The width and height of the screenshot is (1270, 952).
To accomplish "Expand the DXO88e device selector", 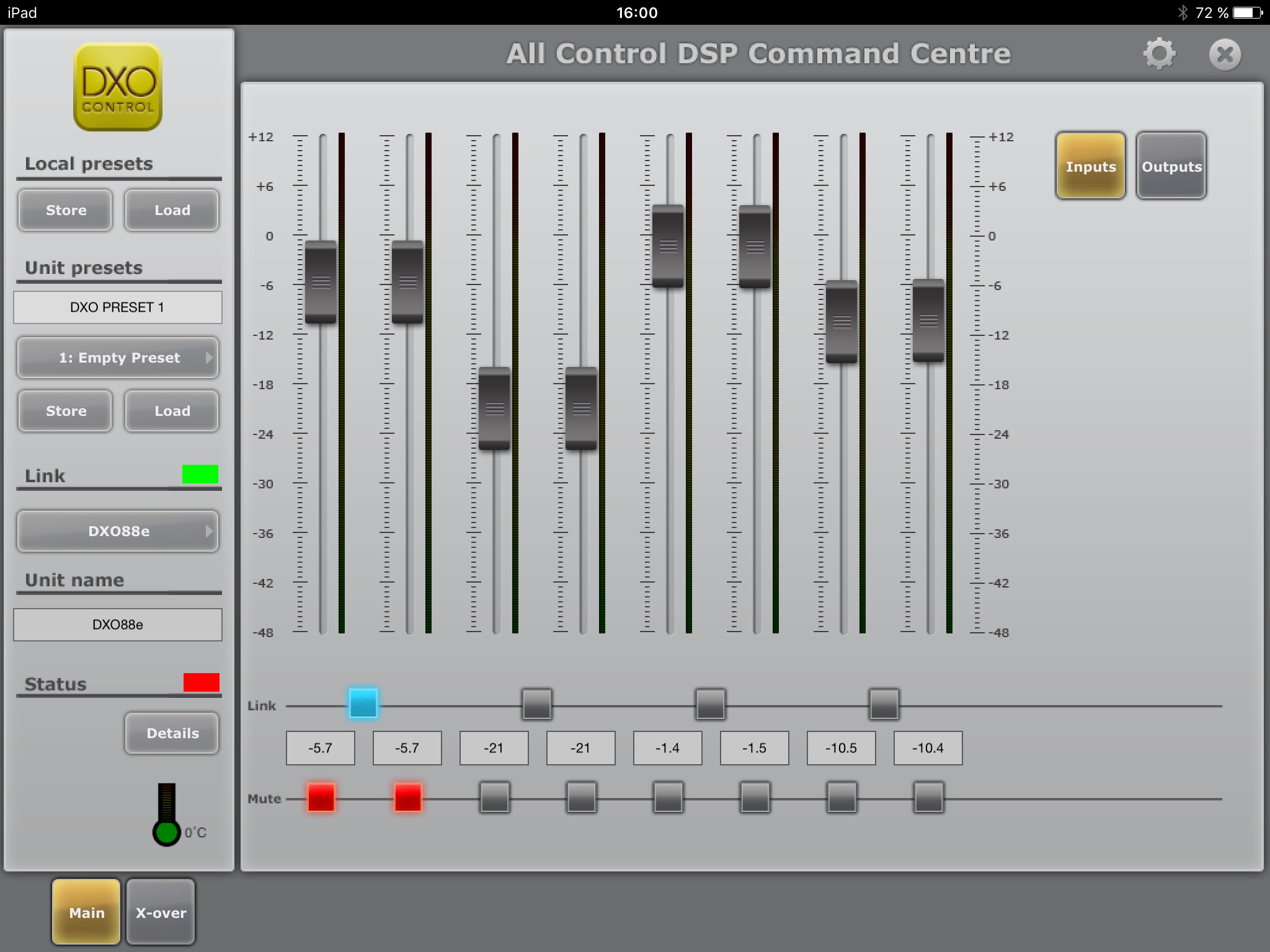I will pos(118,531).
